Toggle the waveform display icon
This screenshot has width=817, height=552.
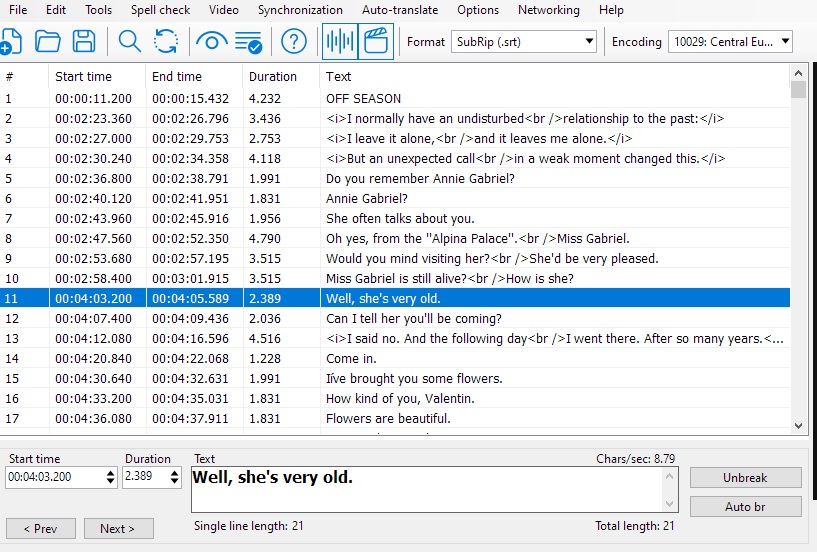340,41
